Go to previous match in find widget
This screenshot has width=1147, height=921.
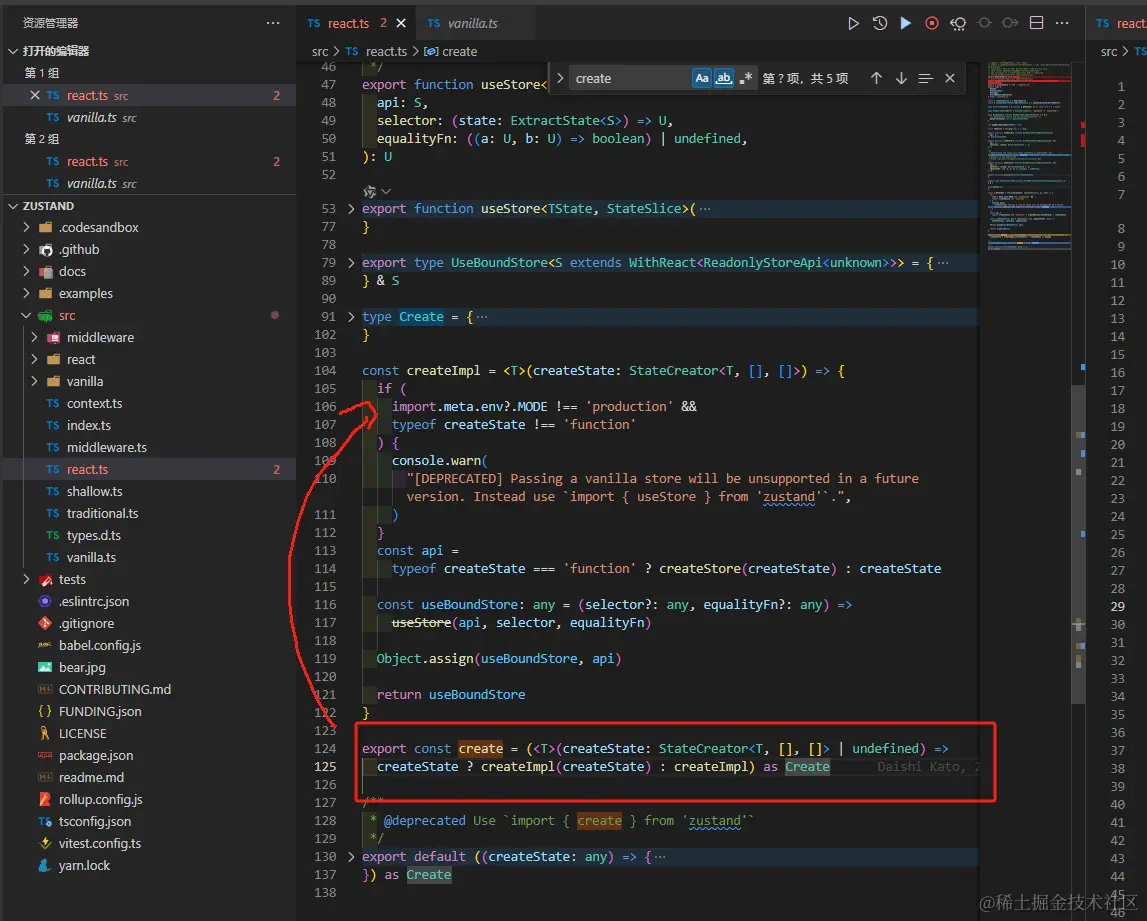(x=876, y=78)
